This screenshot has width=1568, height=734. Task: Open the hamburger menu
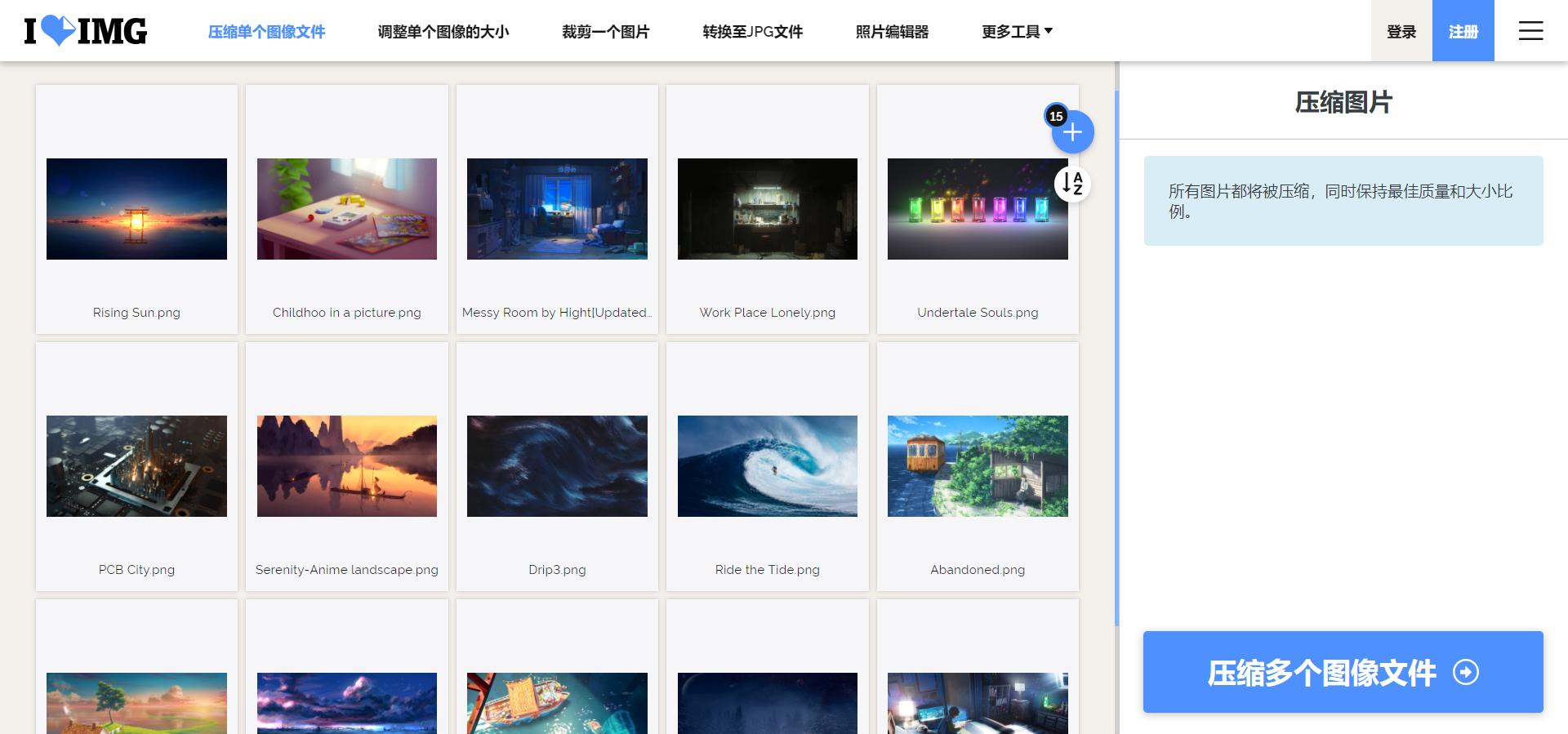click(x=1530, y=31)
